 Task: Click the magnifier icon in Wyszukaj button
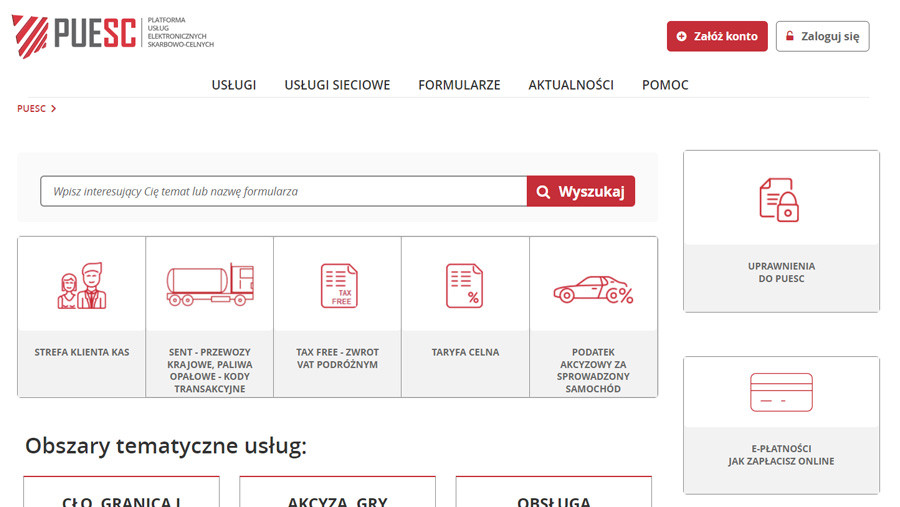543,192
